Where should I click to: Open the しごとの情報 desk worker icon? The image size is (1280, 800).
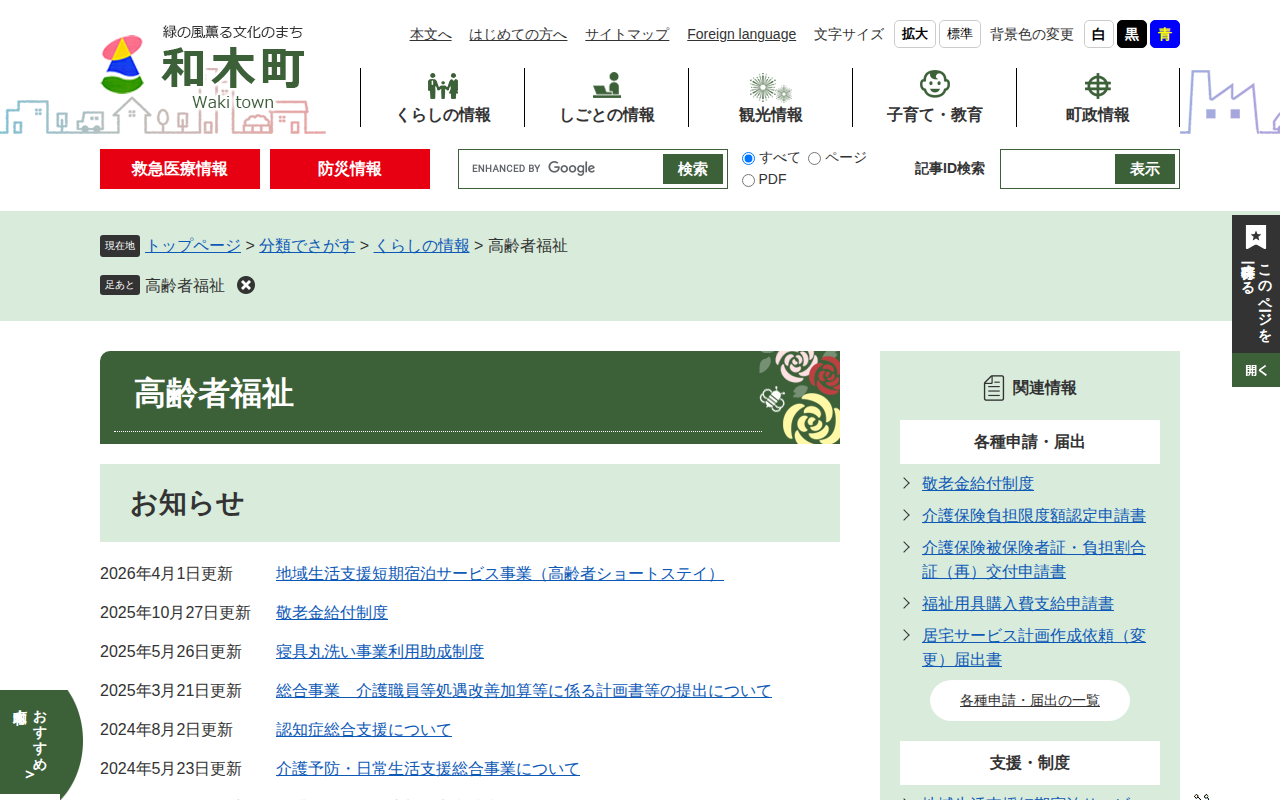606,86
